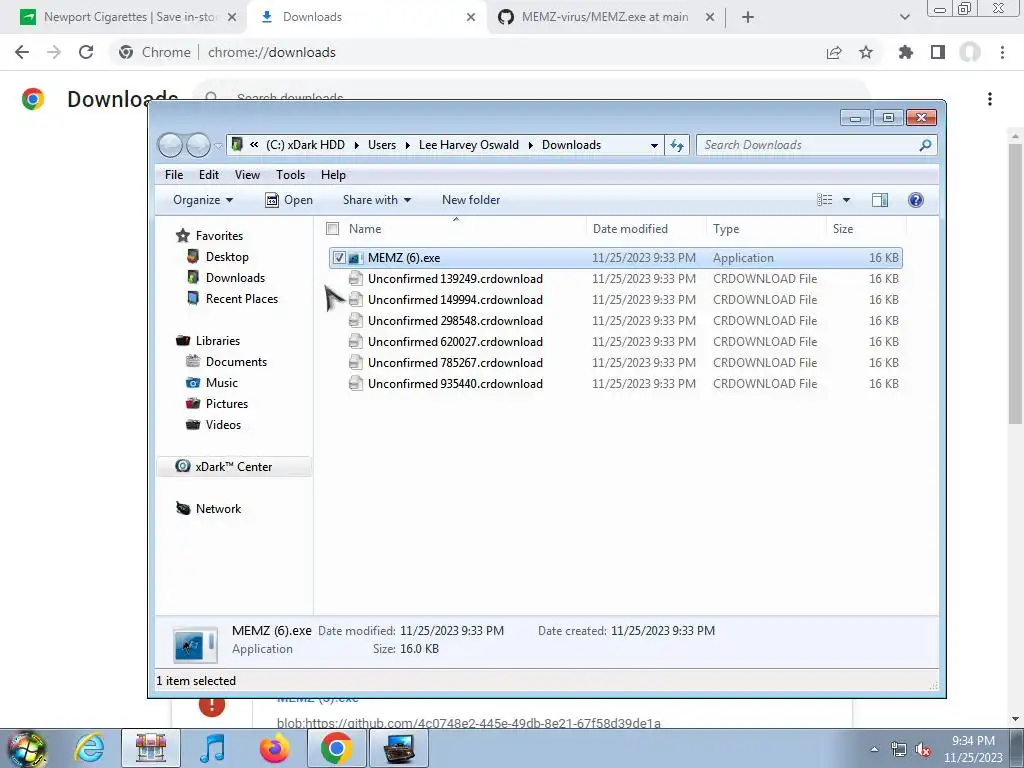Open the Edit menu
The height and width of the screenshot is (768, 1024).
pos(209,175)
